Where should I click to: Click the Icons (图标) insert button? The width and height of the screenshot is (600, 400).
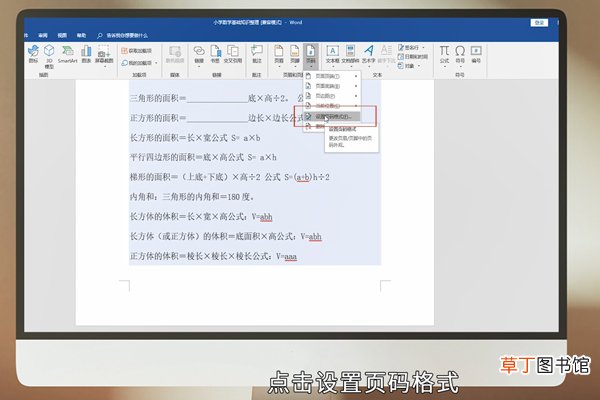33,54
